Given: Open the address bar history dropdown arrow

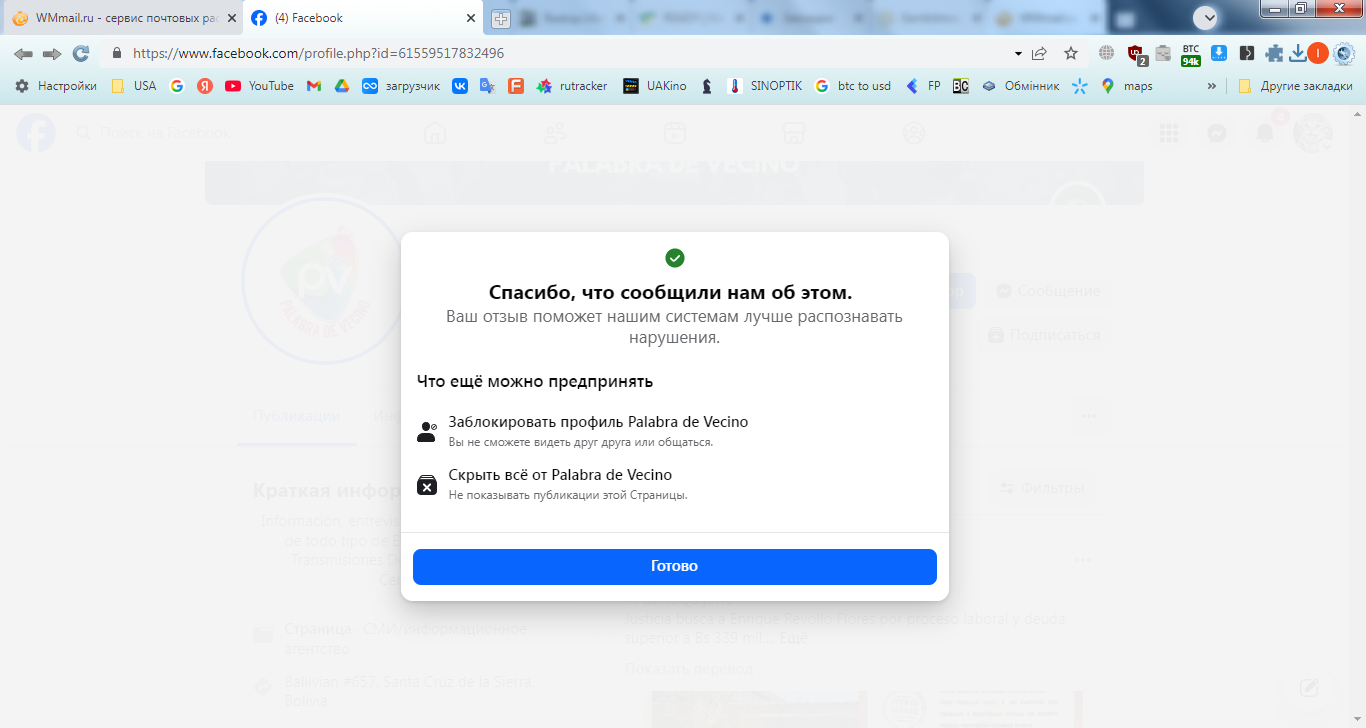Looking at the screenshot, I should (1018, 53).
